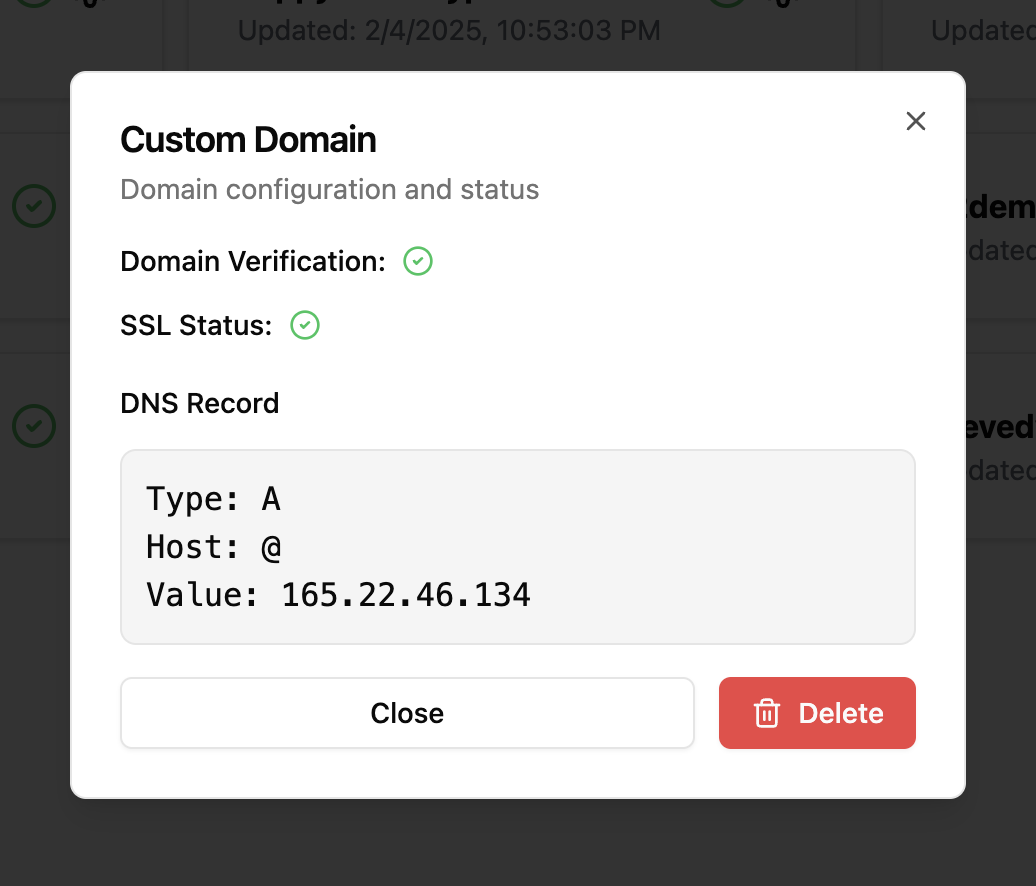1036x886 pixels.
Task: Click the SSL Status label text
Action: (x=196, y=326)
